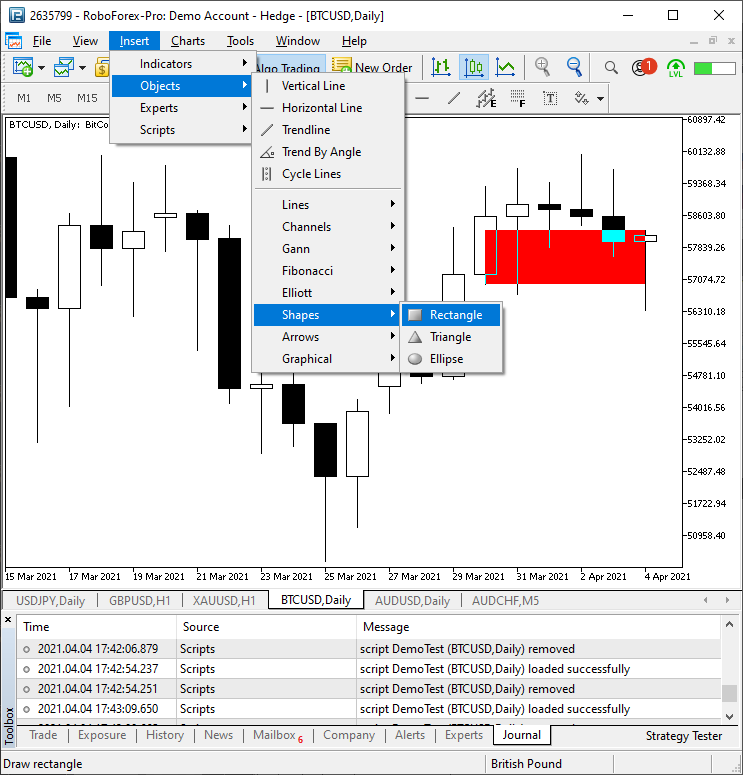Expand the Elliott submenu
Viewport: 743px width, 775px height.
(328, 293)
